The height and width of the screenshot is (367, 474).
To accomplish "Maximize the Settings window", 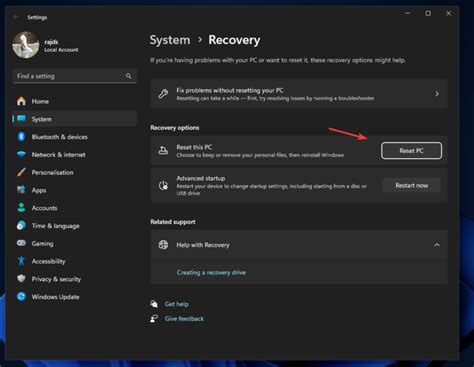I will click(428, 13).
